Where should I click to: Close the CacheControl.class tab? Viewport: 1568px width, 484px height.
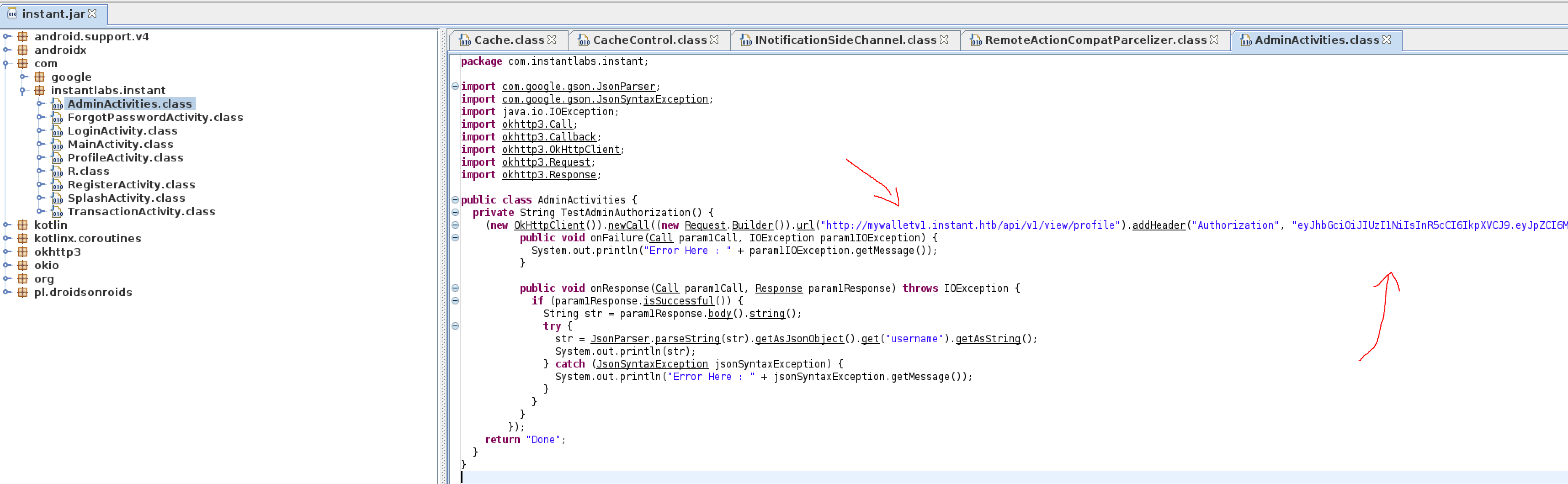[714, 40]
